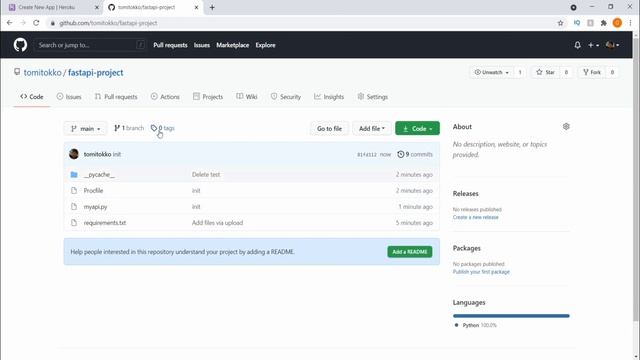Fork the repository
This screenshot has height=360, width=640.
pyautogui.click(x=592, y=72)
